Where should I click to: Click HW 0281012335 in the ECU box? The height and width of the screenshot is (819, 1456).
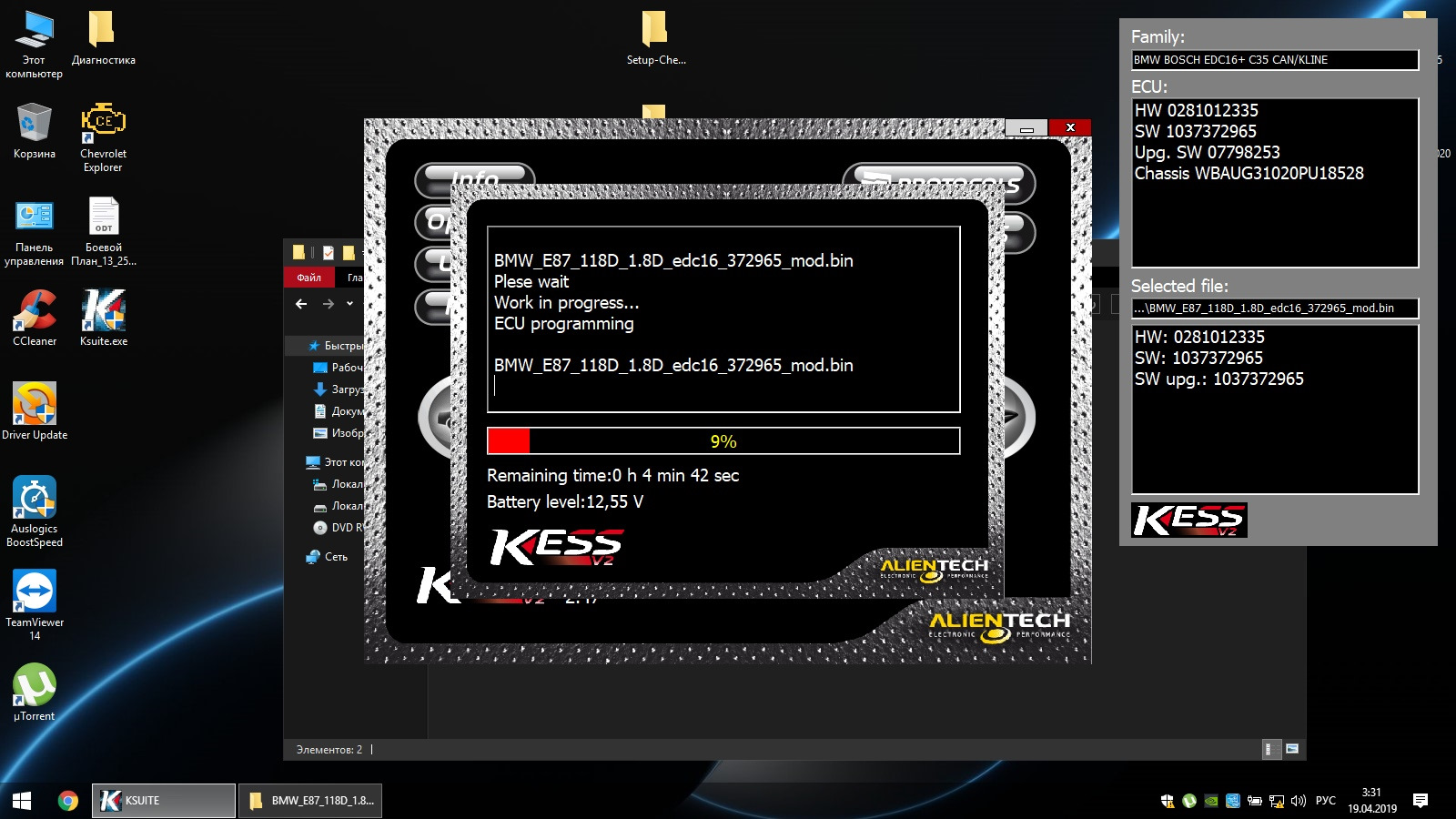pyautogui.click(x=1197, y=110)
